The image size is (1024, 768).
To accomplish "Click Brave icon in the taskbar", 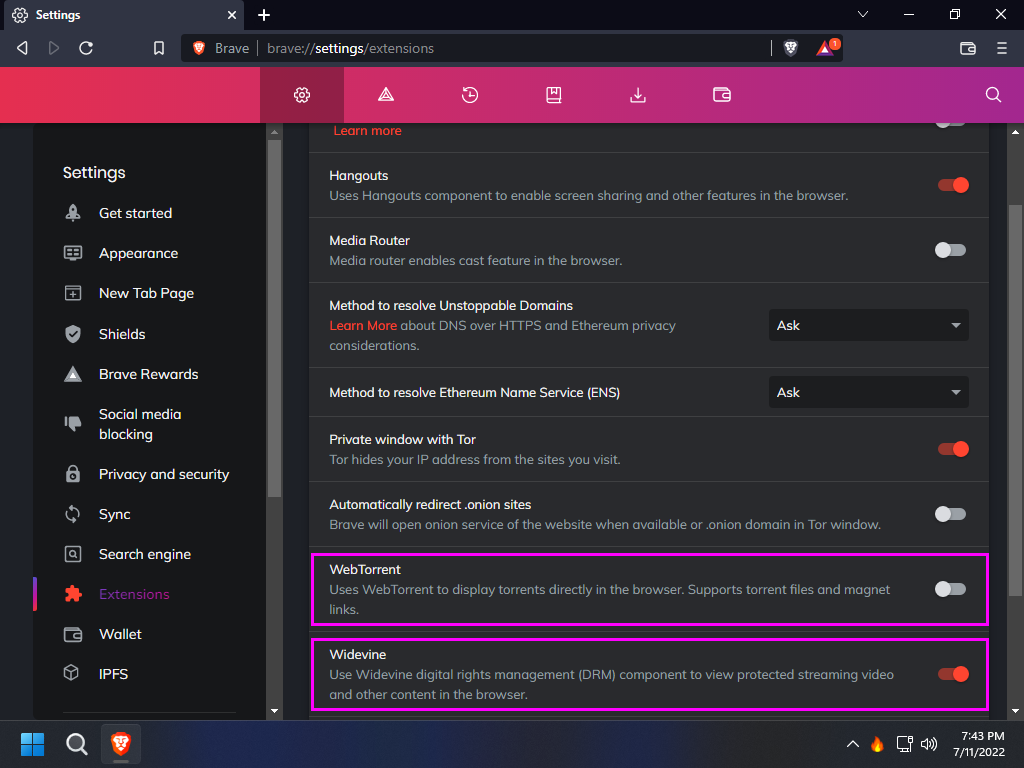I will (x=121, y=744).
